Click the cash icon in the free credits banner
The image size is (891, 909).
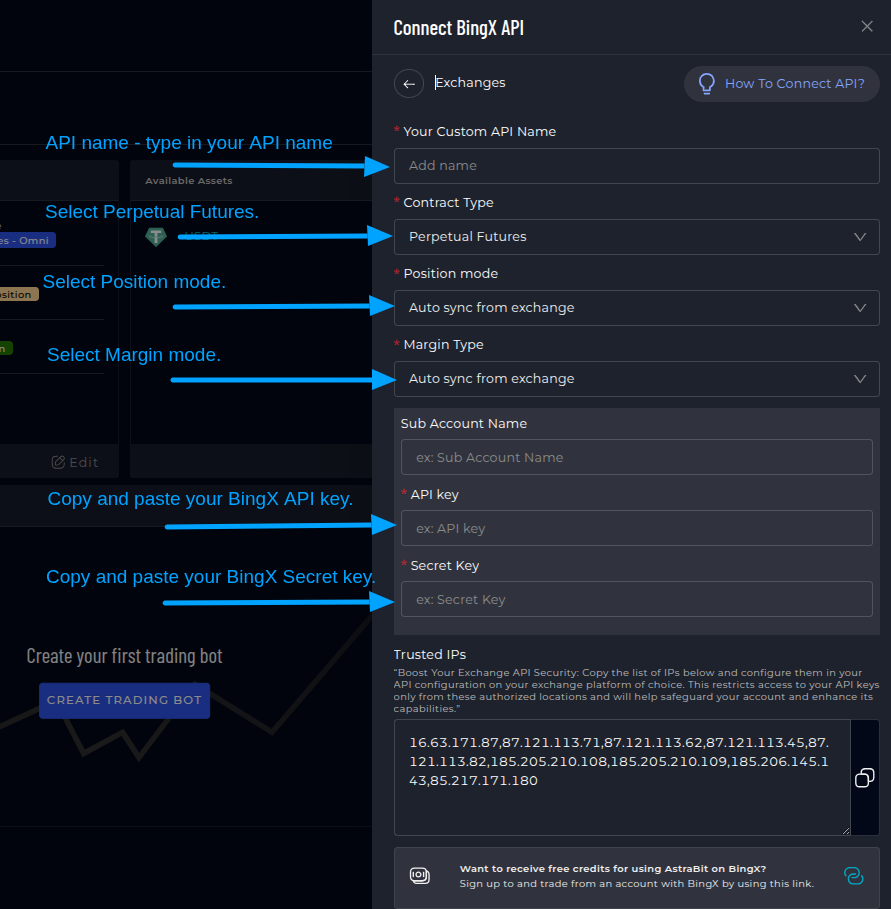(420, 876)
